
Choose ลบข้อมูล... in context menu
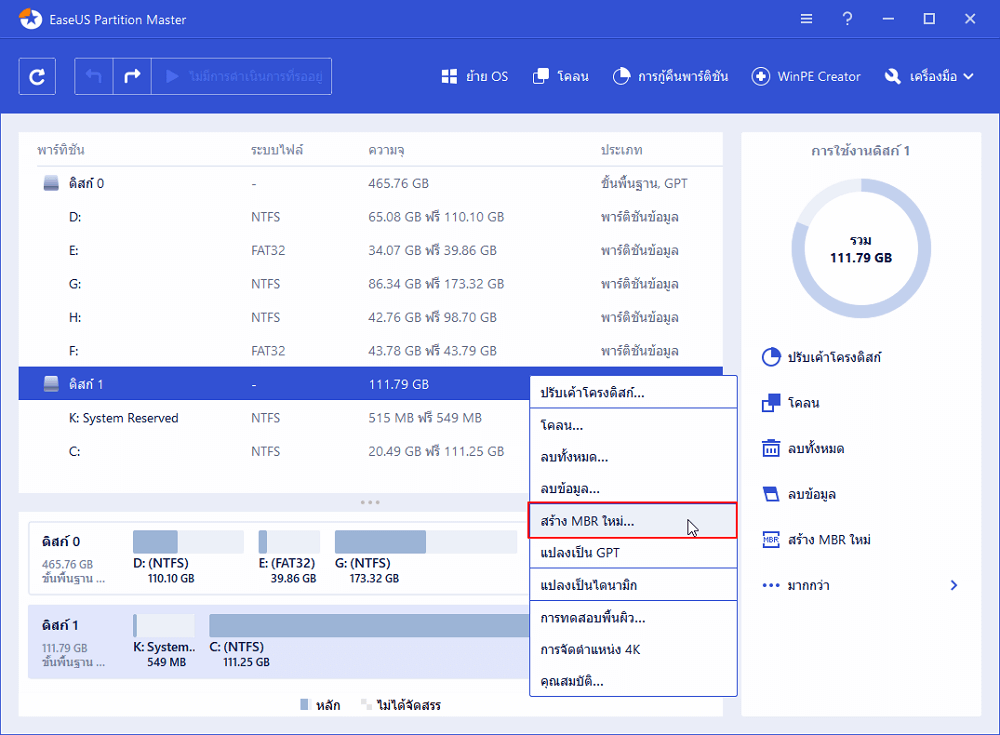point(633,489)
